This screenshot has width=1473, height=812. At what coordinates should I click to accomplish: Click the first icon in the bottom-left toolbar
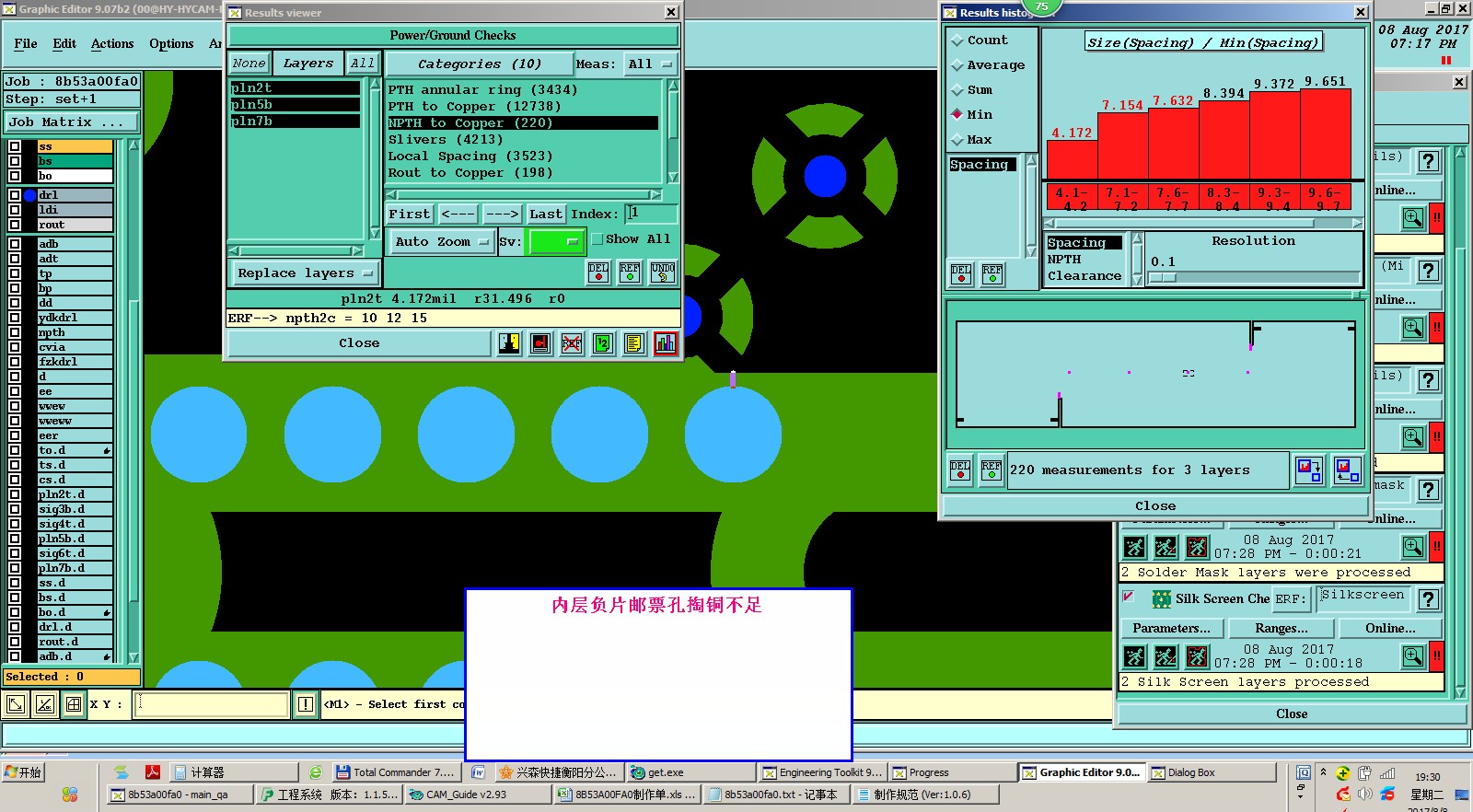(x=16, y=705)
